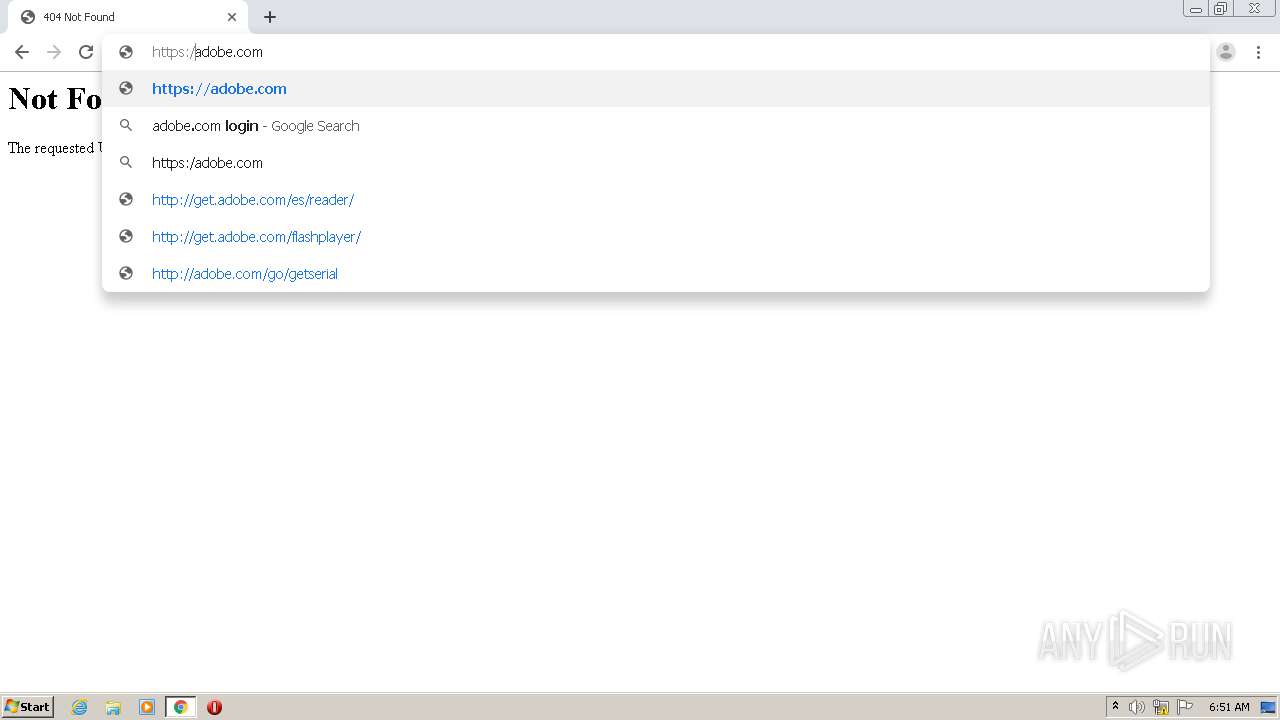Image resolution: width=1280 pixels, height=720 pixels.
Task: Click the Show desktop button
Action: pyautogui.click(x=1268, y=707)
